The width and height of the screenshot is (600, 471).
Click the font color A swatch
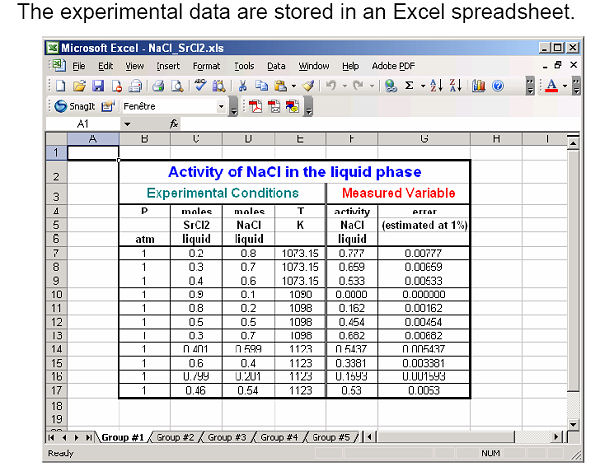[552, 86]
